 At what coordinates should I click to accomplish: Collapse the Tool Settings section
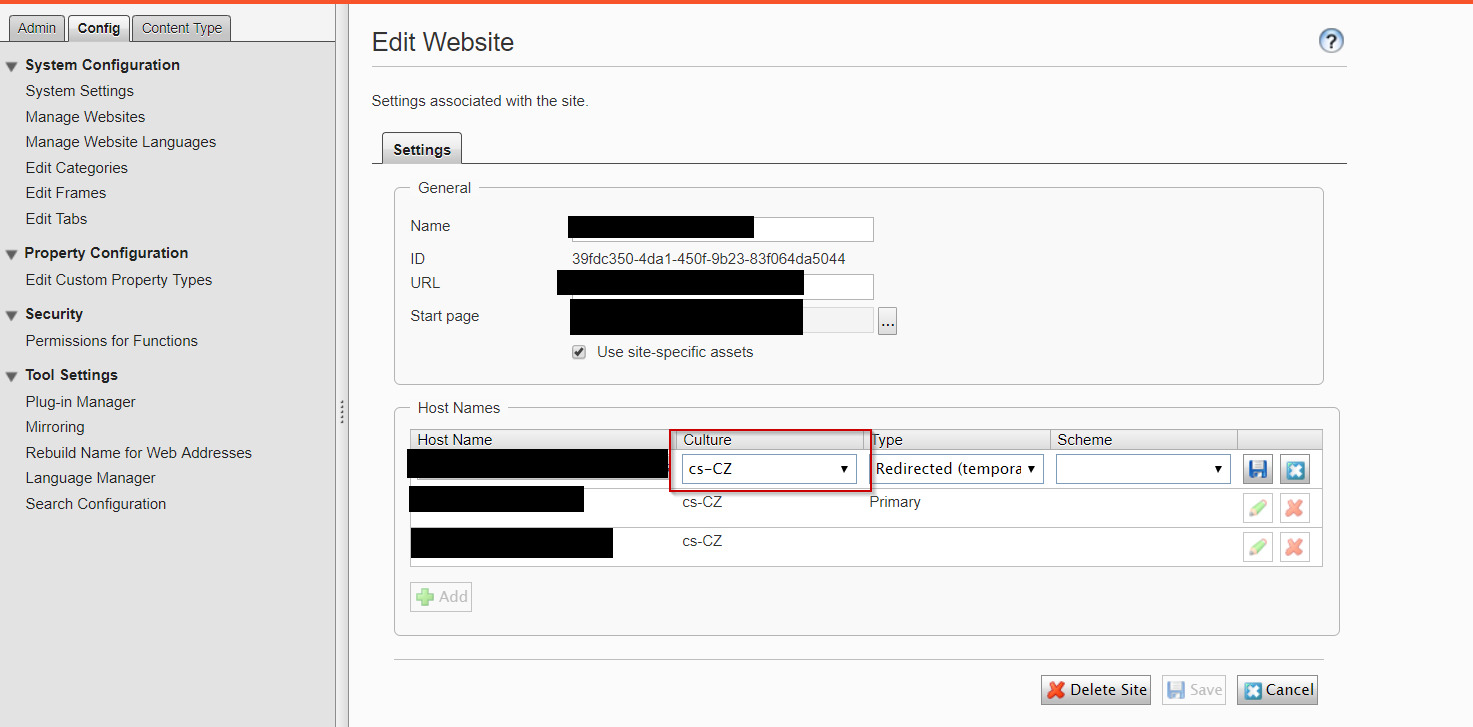(12, 376)
